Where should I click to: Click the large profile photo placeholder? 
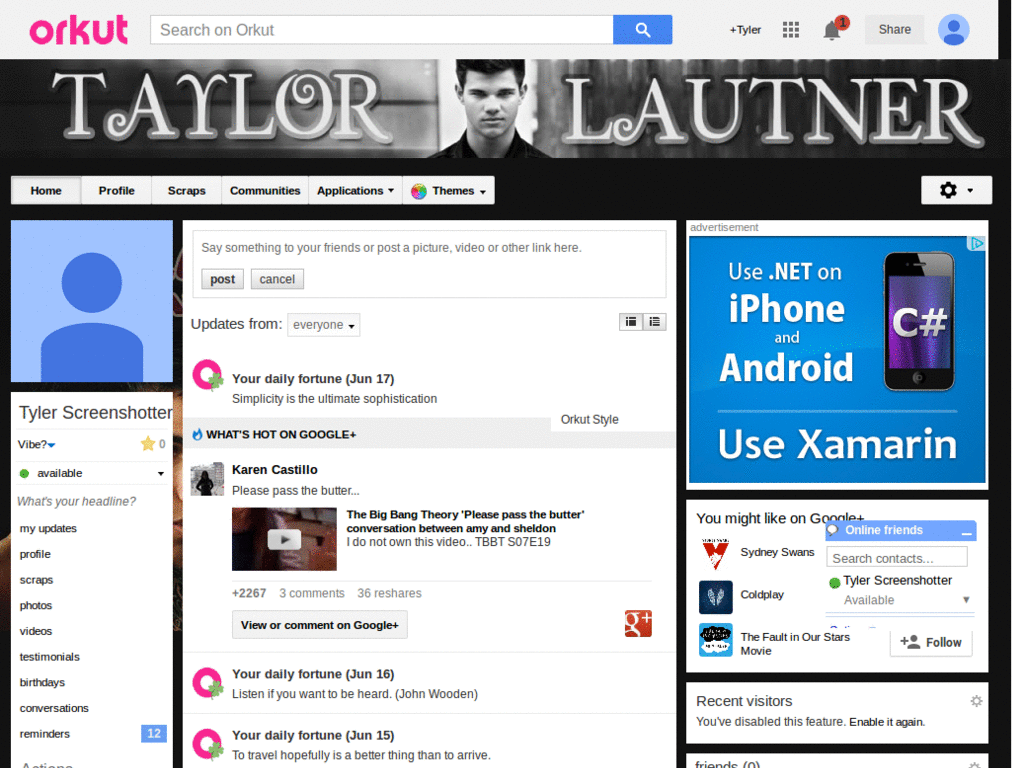[x=92, y=301]
